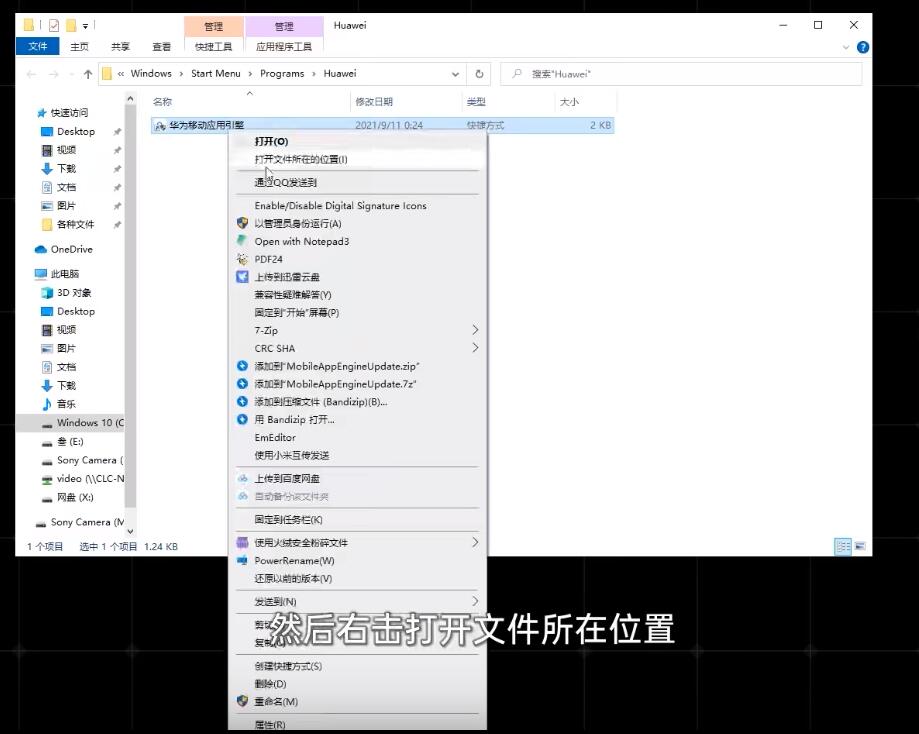
Task: Click the navigation pane scrollbar
Action: 130,300
